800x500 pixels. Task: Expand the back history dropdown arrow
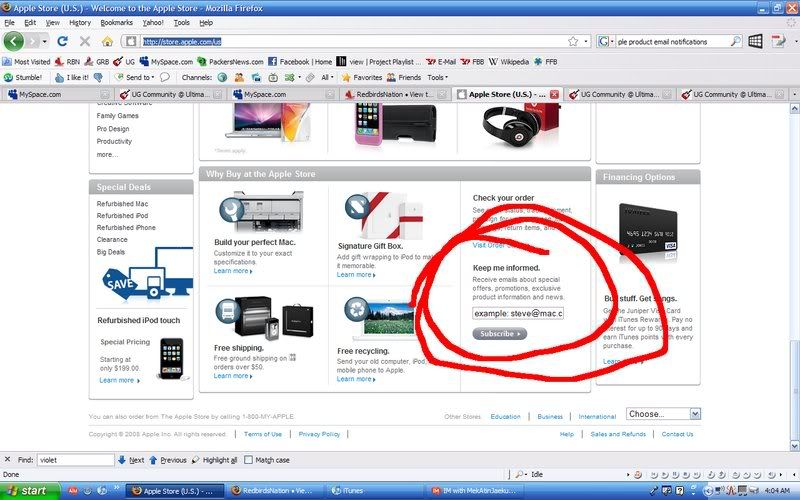click(45, 41)
